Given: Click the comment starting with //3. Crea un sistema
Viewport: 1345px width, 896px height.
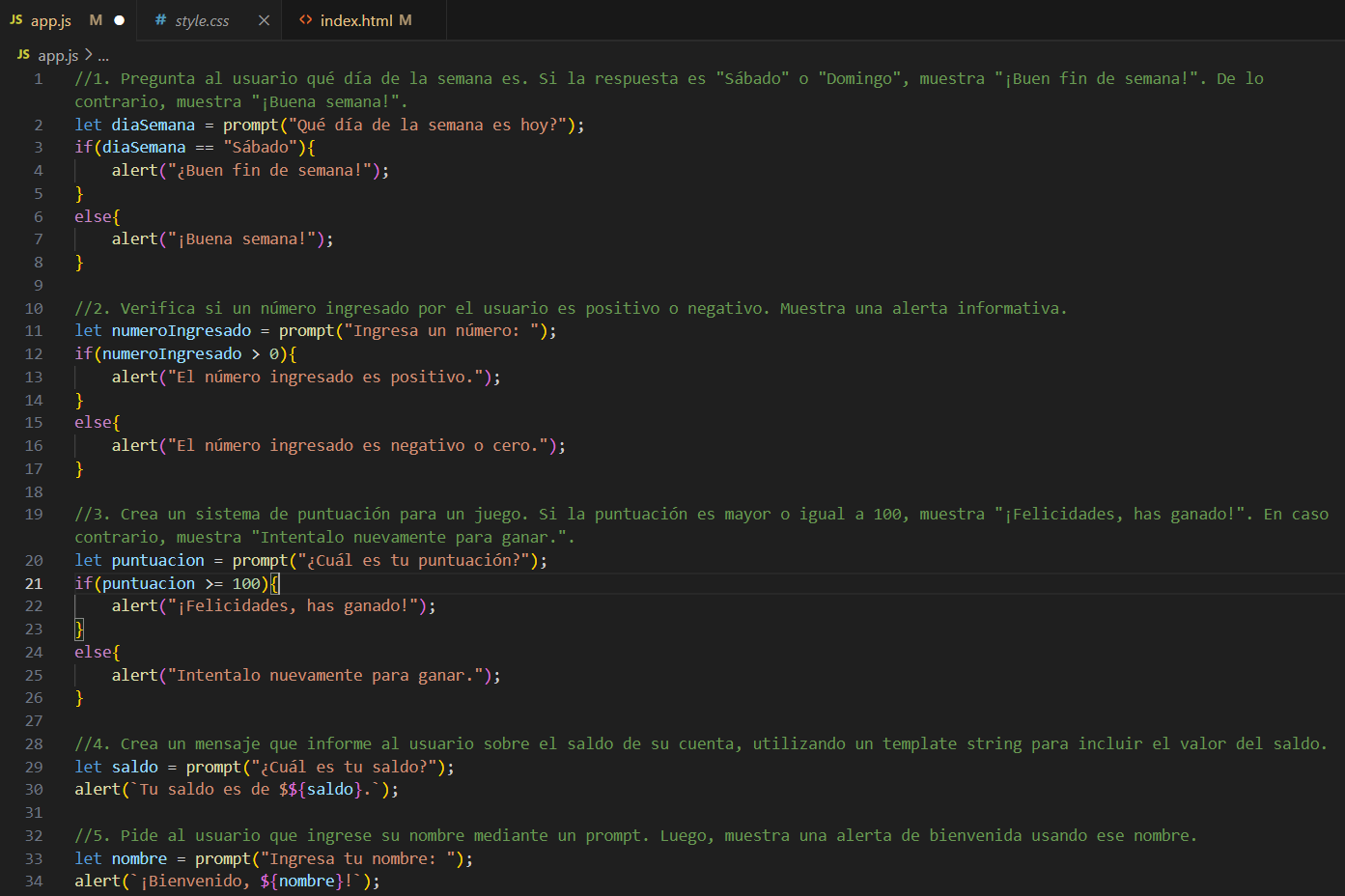Looking at the screenshot, I should [702, 526].
